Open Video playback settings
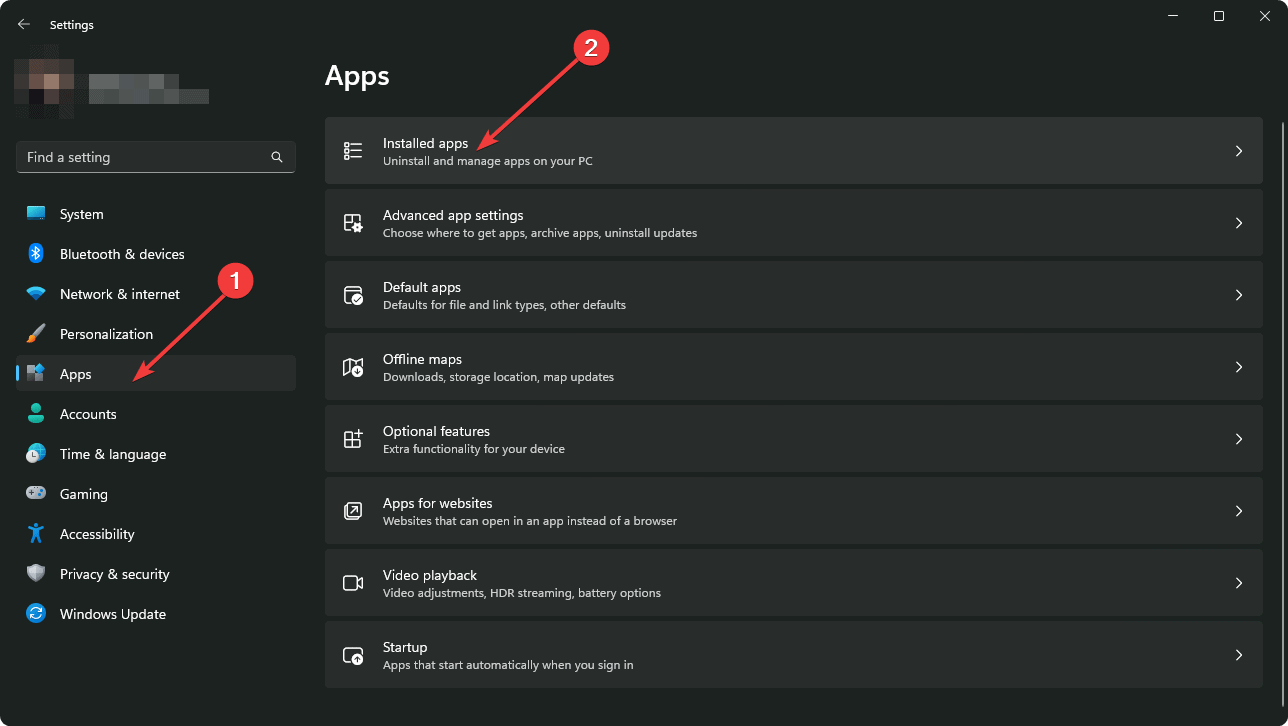 click(x=794, y=583)
